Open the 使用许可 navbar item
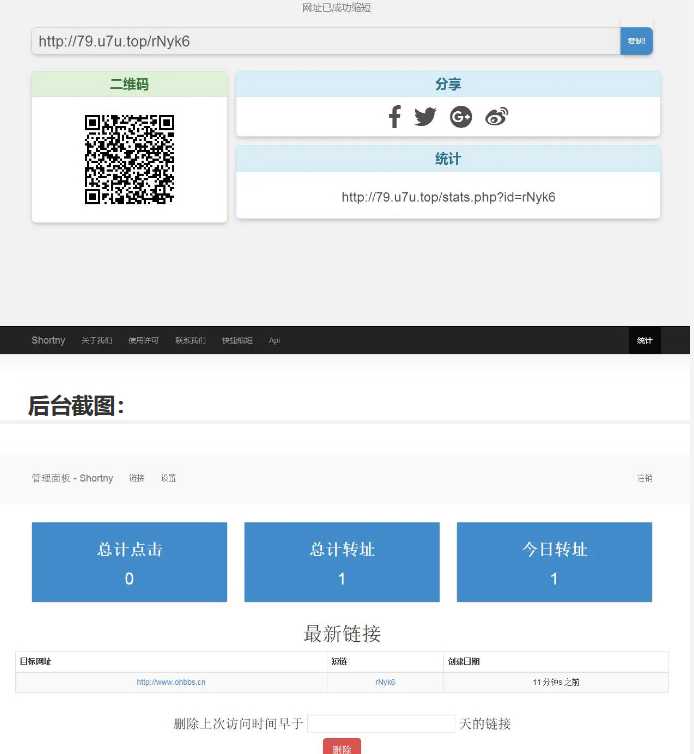The width and height of the screenshot is (694, 754). click(x=143, y=341)
